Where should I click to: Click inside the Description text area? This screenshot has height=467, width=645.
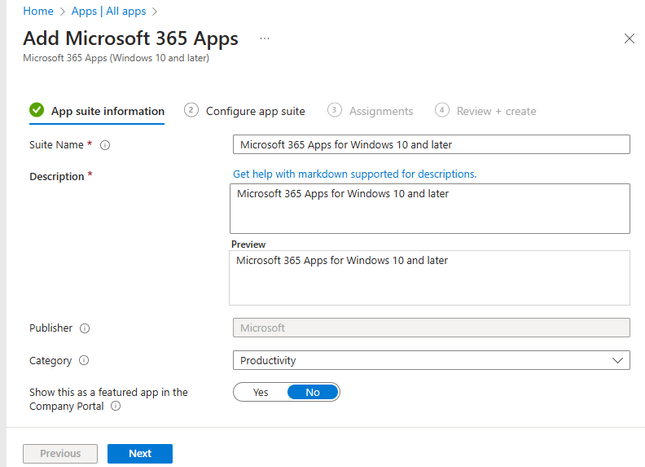tap(430, 208)
